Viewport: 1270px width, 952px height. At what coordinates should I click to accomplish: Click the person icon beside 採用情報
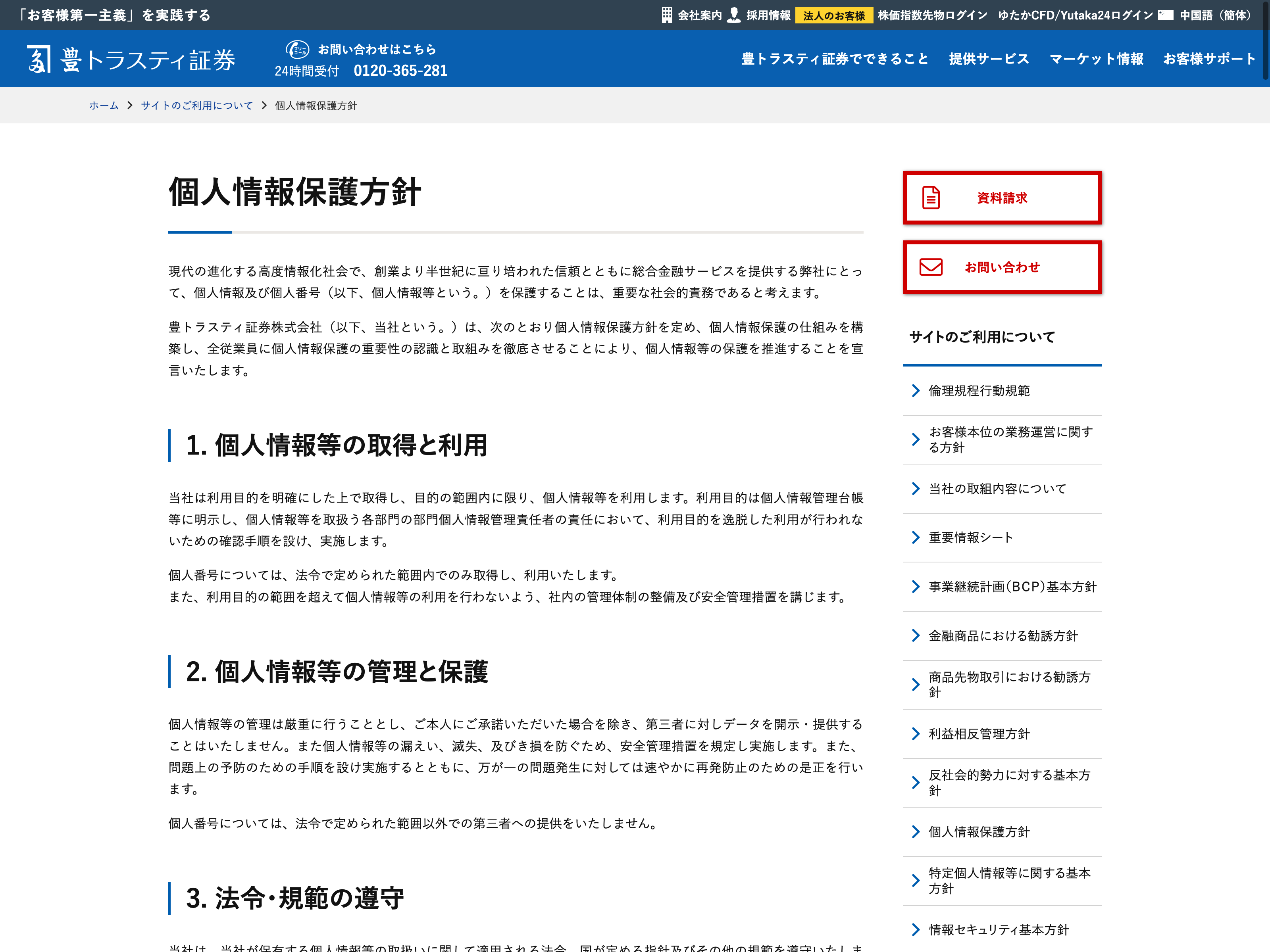(x=733, y=15)
